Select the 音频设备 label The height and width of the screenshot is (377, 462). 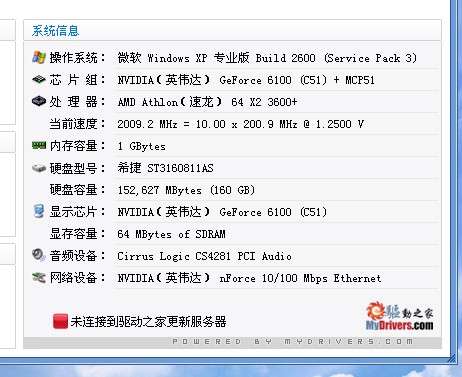tap(77, 256)
